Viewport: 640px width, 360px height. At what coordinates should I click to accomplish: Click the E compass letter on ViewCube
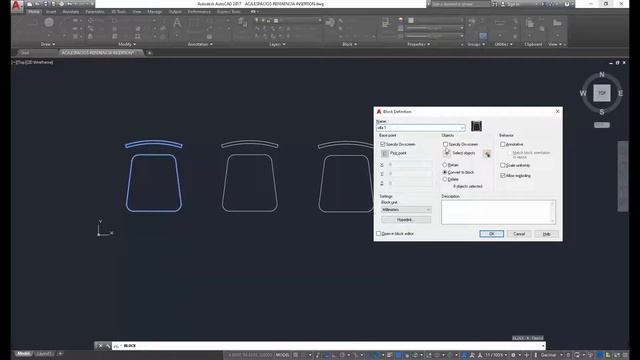coord(620,93)
